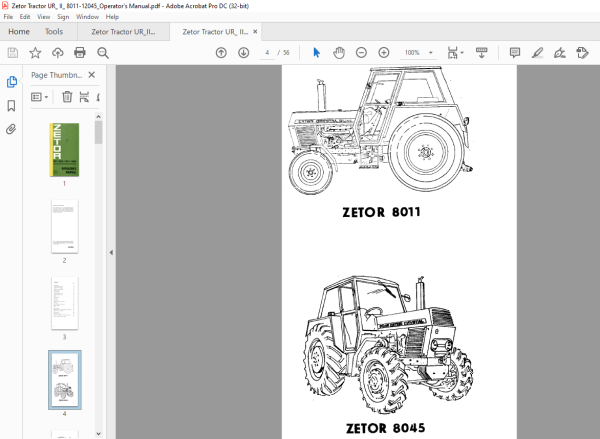600x439 pixels.
Task: Toggle the scrolling mode icon
Action: pos(481,52)
